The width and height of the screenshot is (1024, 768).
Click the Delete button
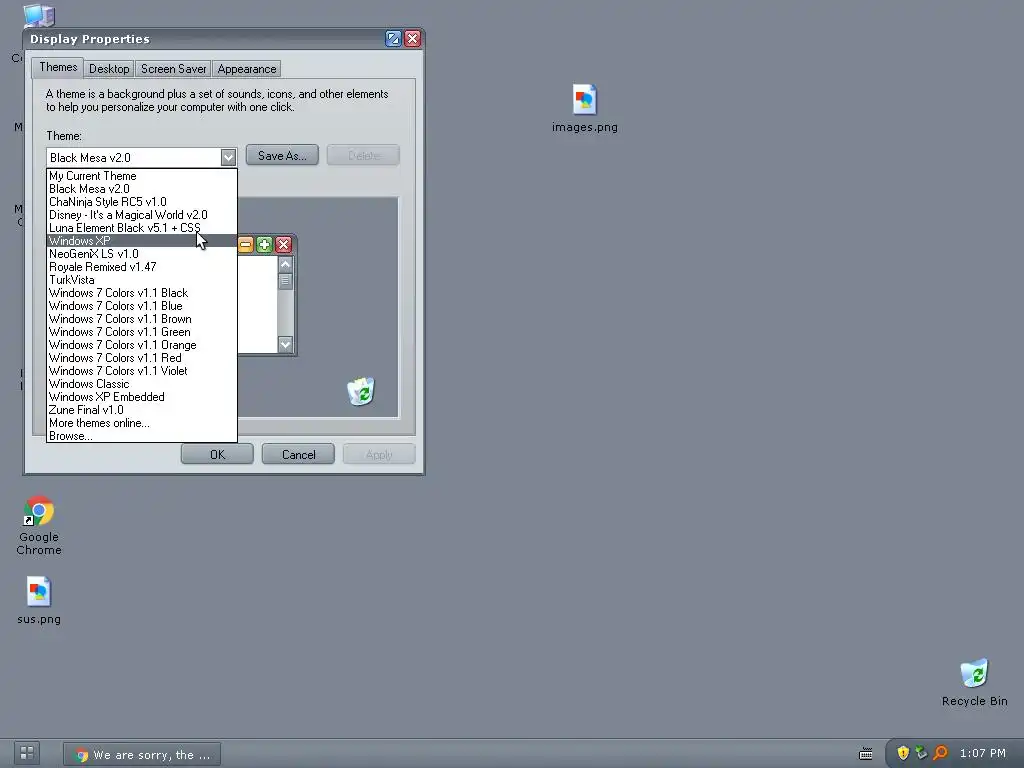tap(363, 155)
